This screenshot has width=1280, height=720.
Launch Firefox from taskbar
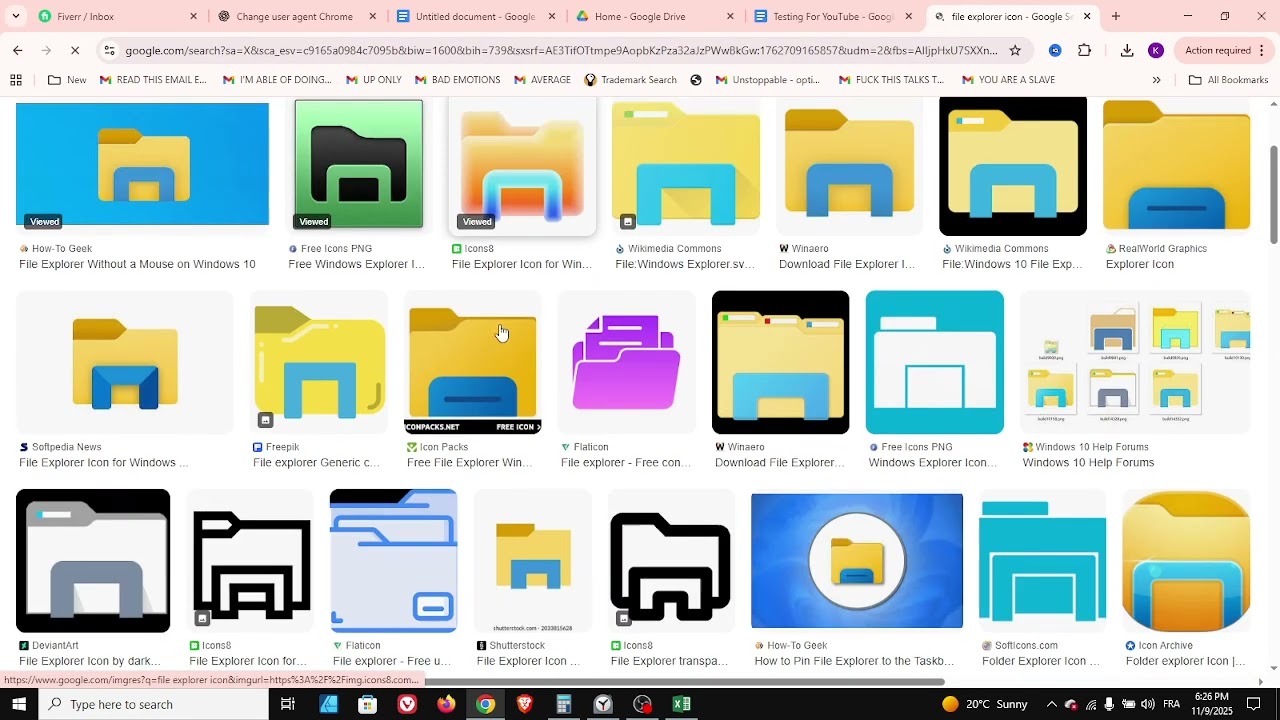click(446, 704)
